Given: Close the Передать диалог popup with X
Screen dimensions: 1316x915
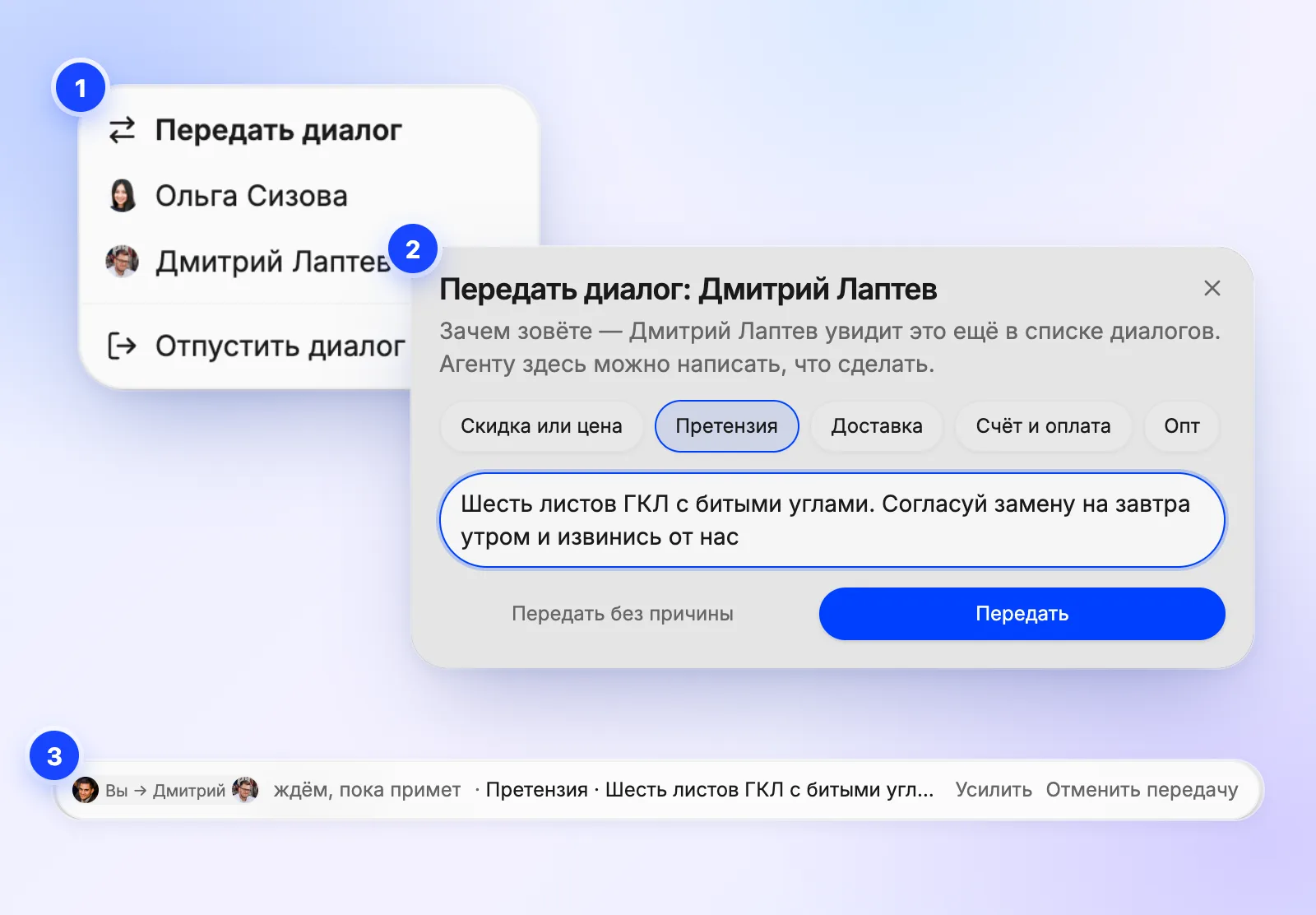Looking at the screenshot, I should pyautogui.click(x=1212, y=288).
